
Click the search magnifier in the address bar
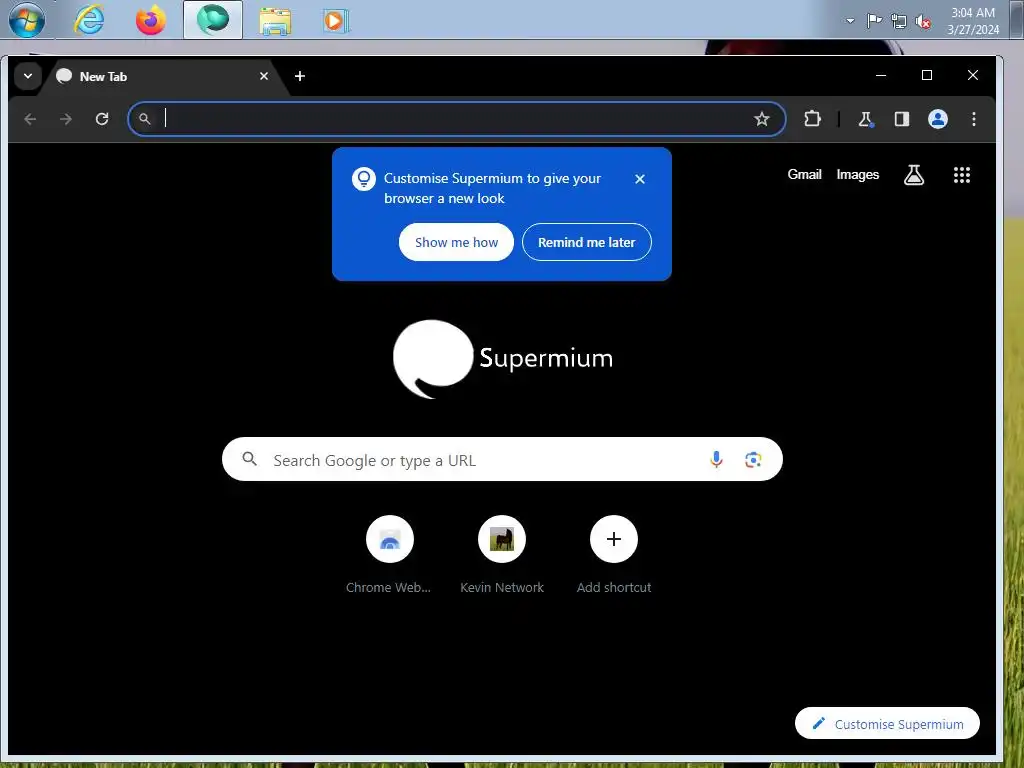pyautogui.click(x=145, y=119)
